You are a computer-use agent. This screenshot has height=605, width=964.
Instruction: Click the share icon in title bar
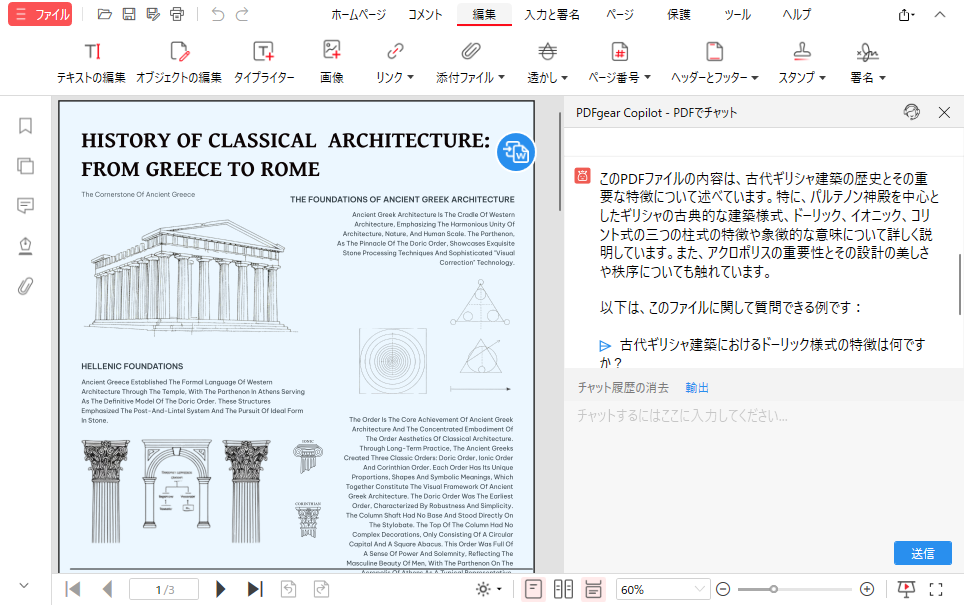click(x=906, y=15)
